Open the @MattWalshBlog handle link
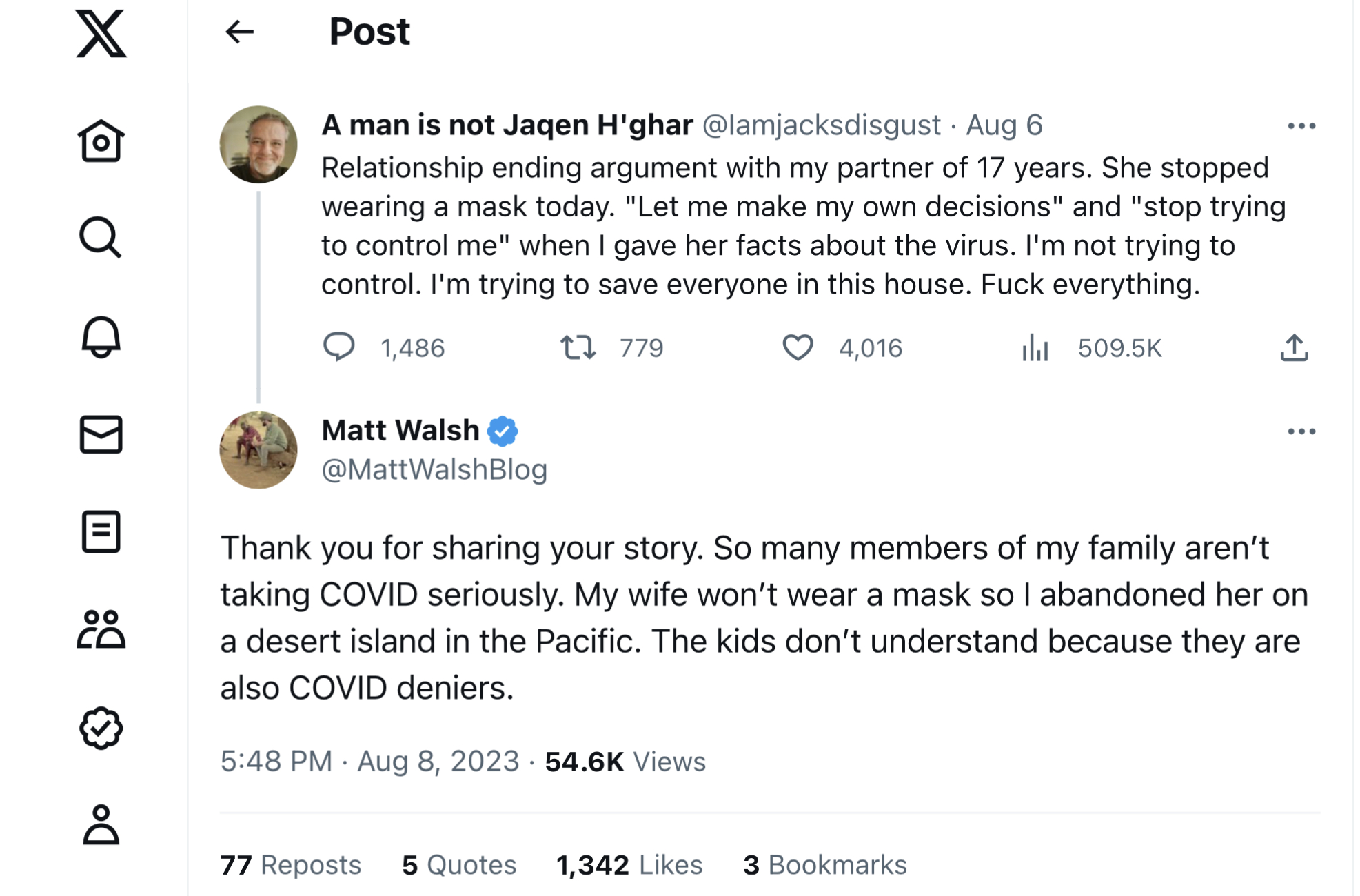 point(434,469)
